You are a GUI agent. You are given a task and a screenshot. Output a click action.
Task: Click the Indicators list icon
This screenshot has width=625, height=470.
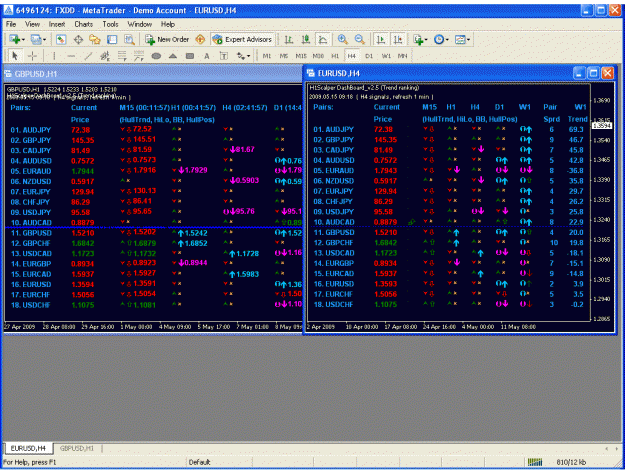[418, 39]
